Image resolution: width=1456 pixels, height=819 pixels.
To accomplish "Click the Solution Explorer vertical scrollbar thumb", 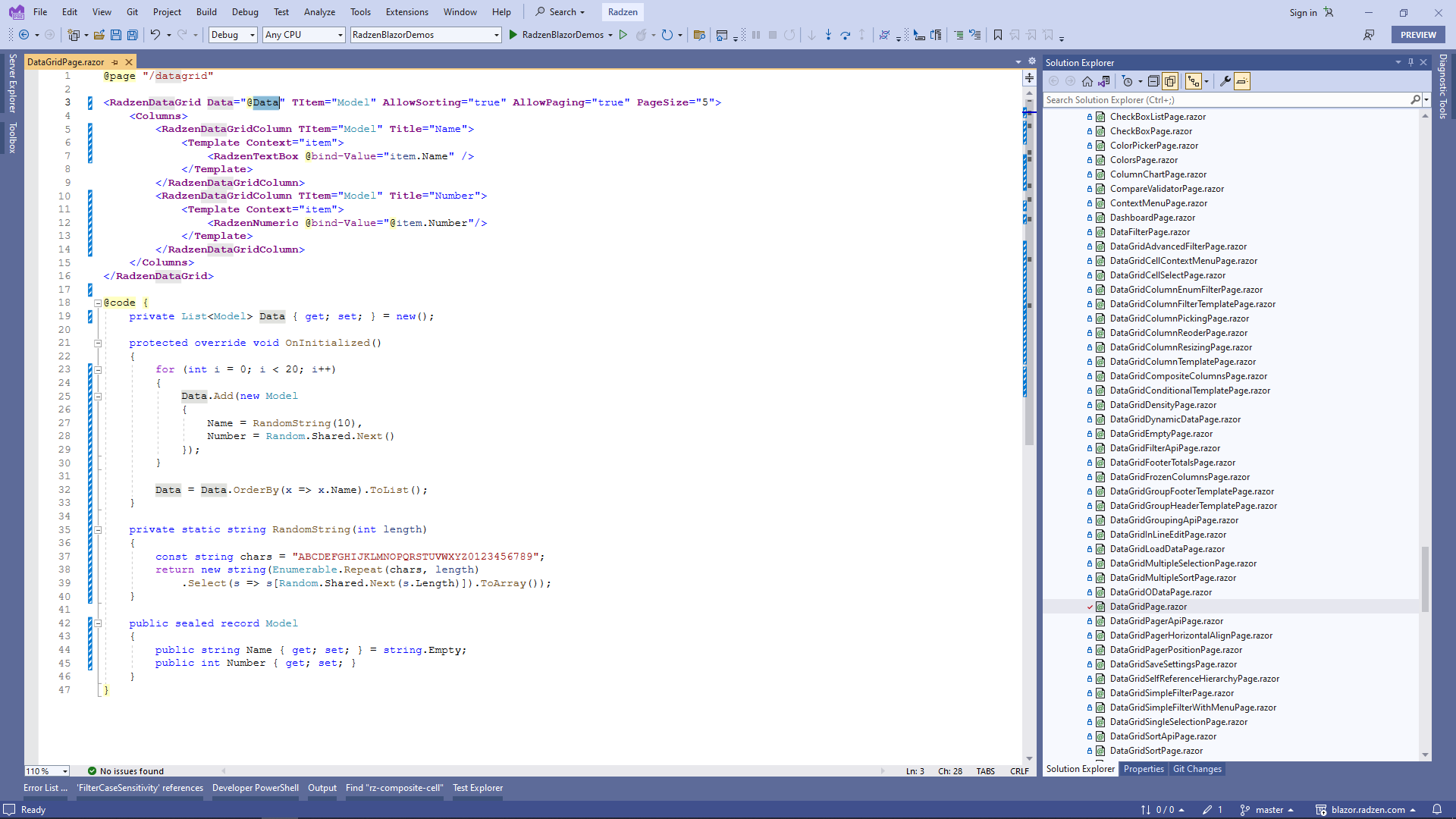I will (1425, 578).
